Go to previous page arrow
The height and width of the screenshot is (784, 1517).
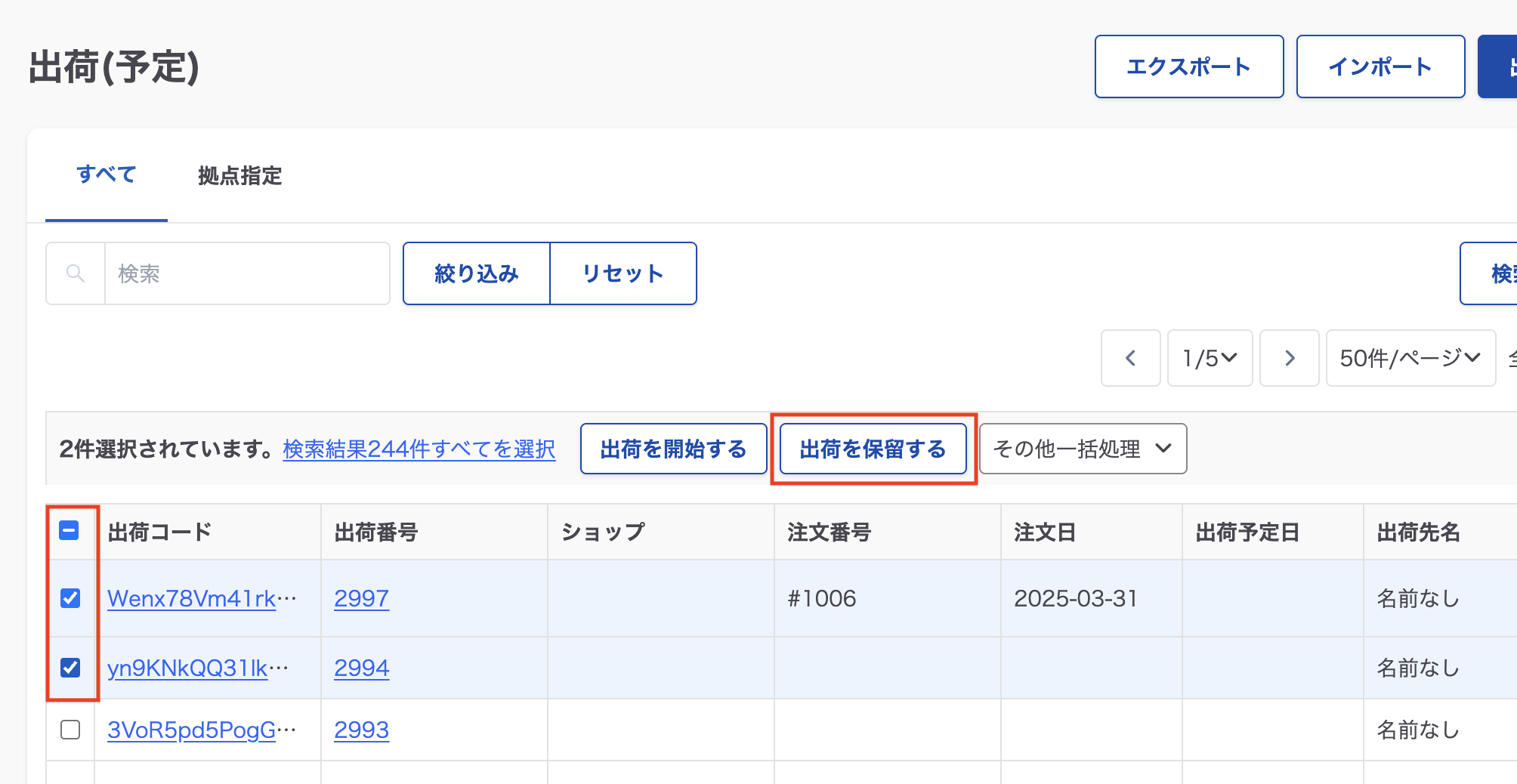(1130, 358)
